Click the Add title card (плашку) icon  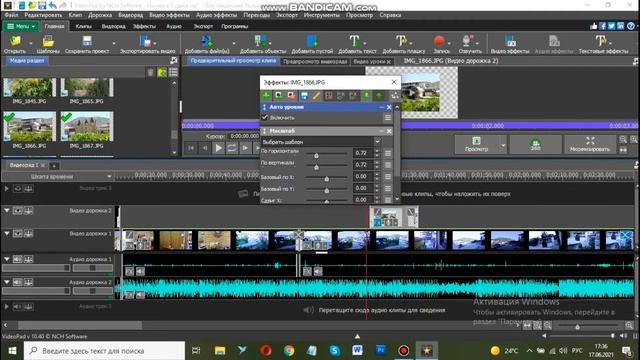point(401,41)
